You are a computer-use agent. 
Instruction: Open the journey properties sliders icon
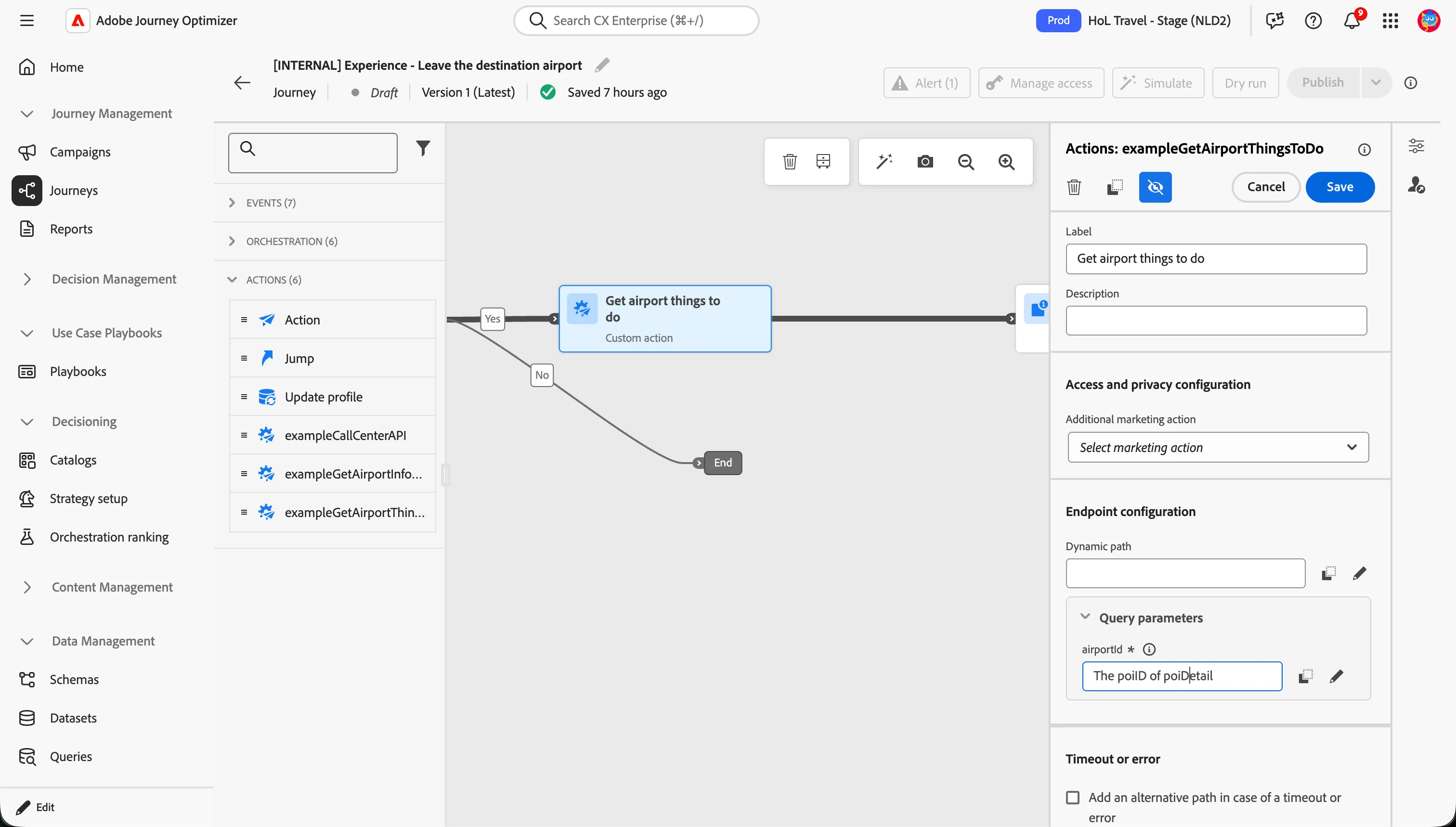click(x=1416, y=146)
